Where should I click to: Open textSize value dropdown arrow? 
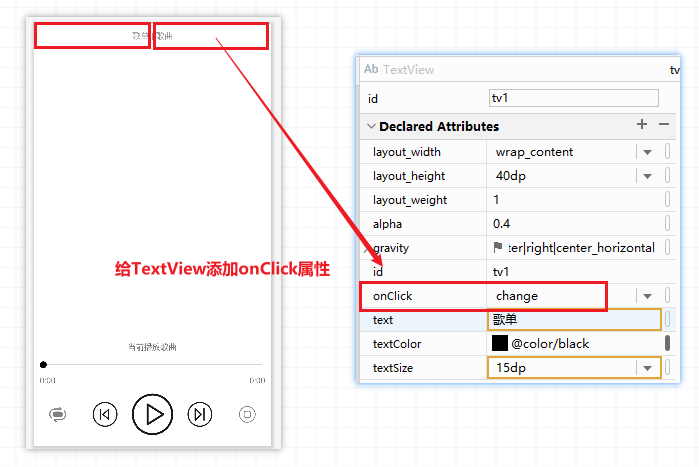tap(647, 368)
